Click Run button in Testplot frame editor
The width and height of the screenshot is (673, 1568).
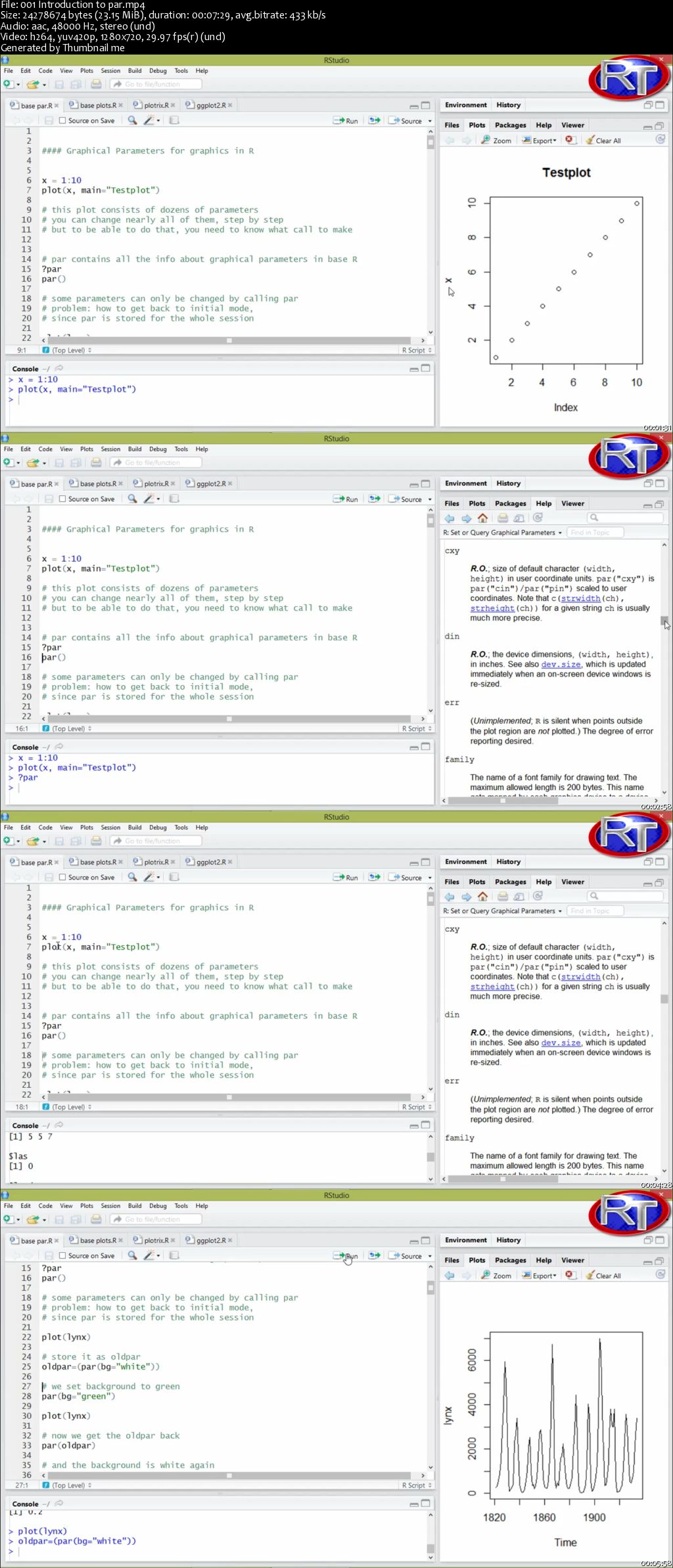[x=346, y=121]
